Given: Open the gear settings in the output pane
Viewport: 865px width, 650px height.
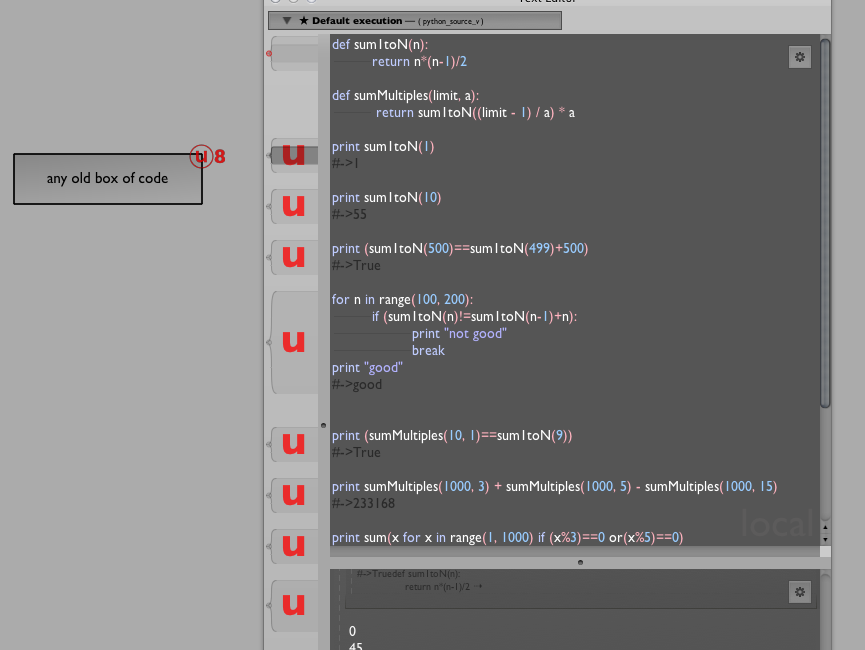Looking at the screenshot, I should [x=799, y=592].
